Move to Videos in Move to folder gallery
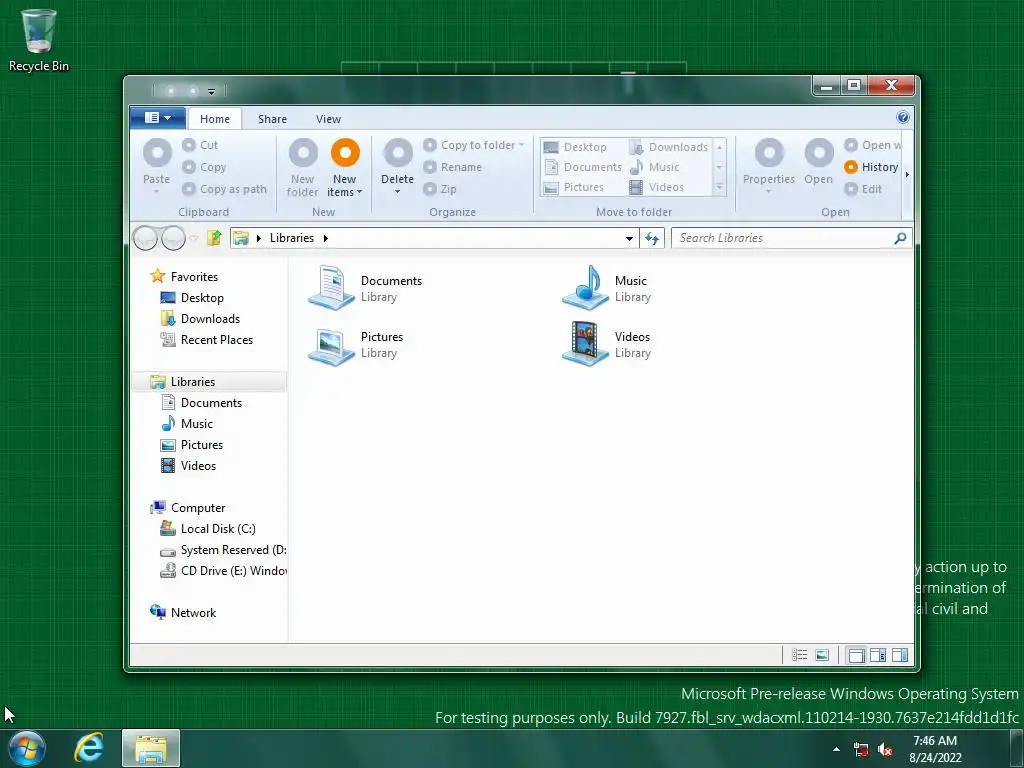This screenshot has width=1024, height=768. tap(656, 187)
